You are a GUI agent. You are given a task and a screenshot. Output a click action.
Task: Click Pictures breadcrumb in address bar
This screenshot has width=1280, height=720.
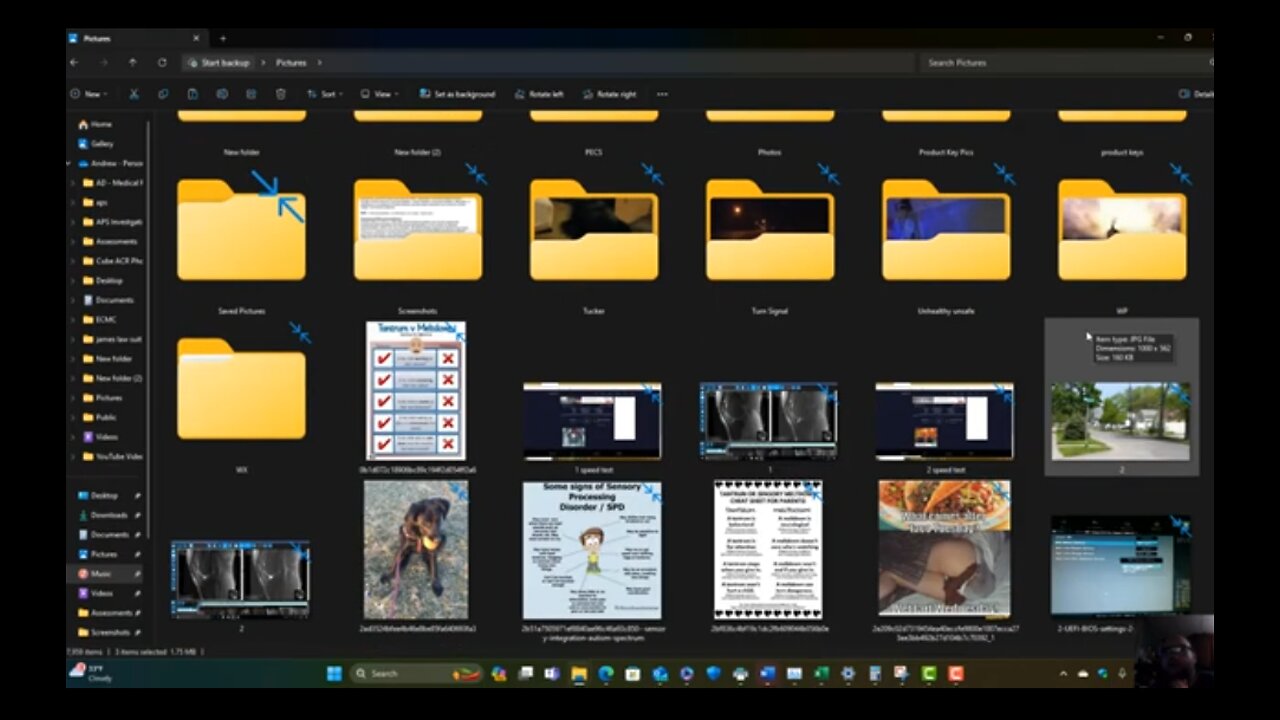click(291, 62)
